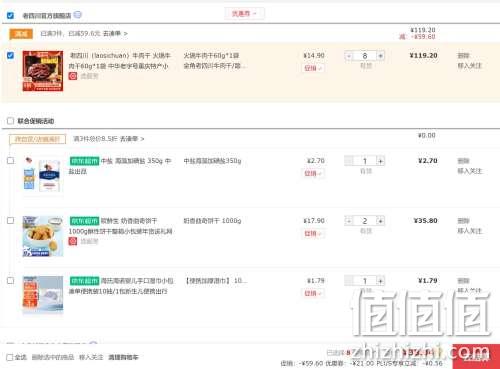Expand the promotion dropdown under ¥17.90 price
This screenshot has height=369, width=500.
313,233
